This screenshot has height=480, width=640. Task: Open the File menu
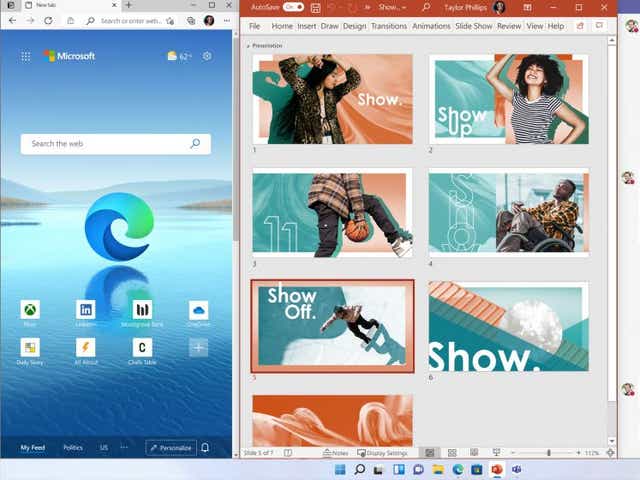254,26
